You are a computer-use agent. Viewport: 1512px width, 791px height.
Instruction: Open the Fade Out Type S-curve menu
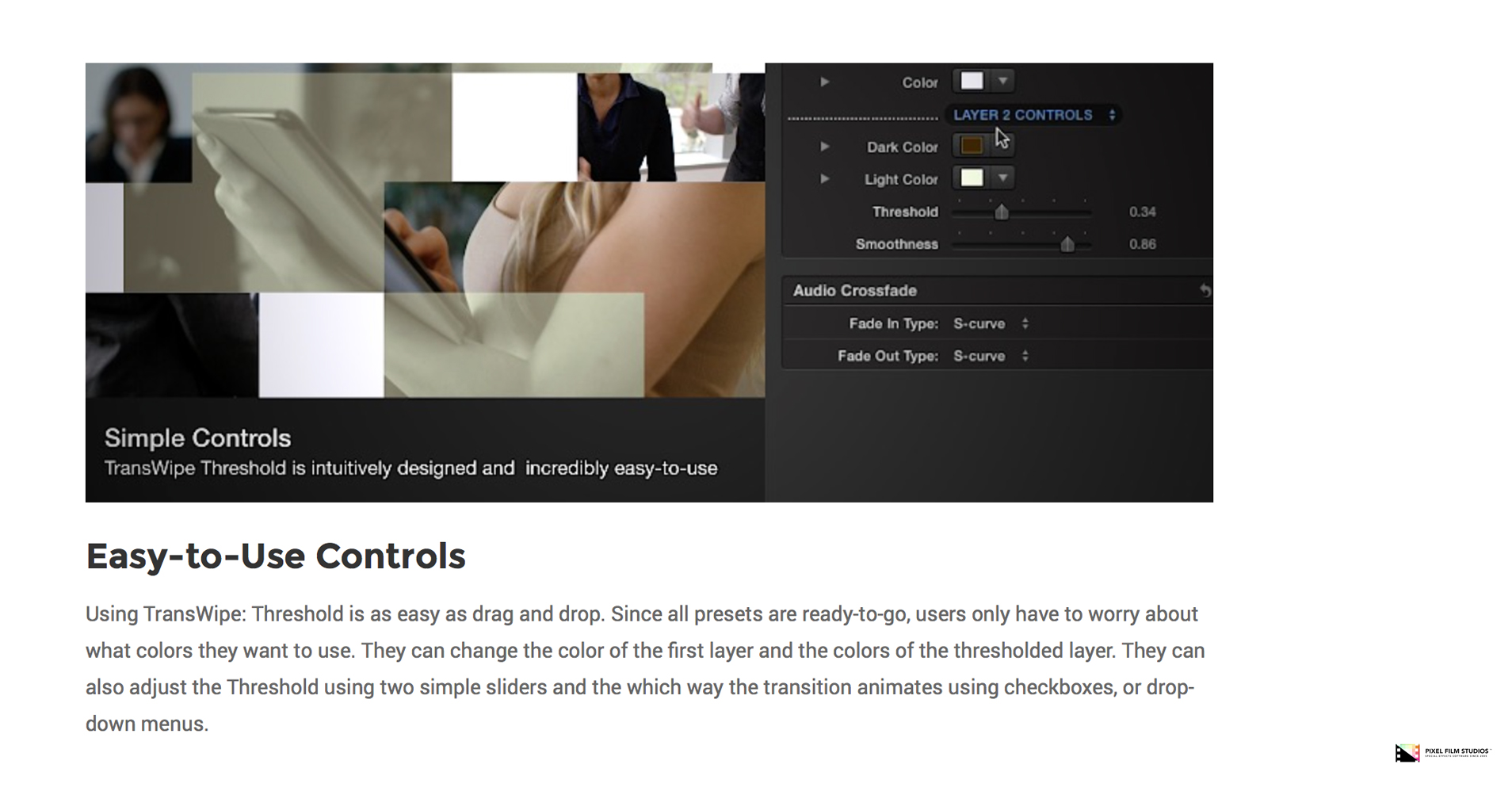point(991,356)
